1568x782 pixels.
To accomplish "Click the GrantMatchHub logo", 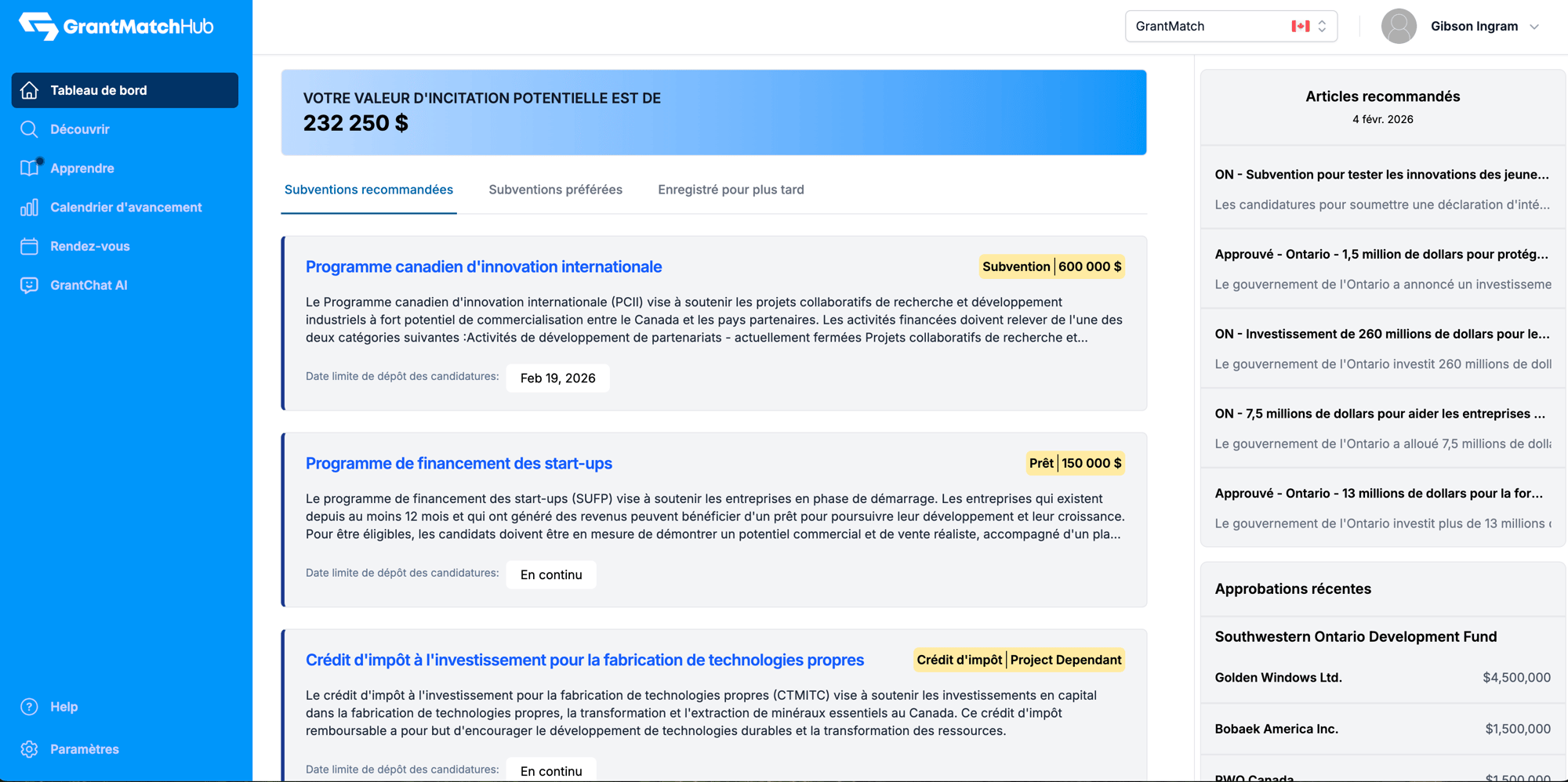I will (116, 27).
